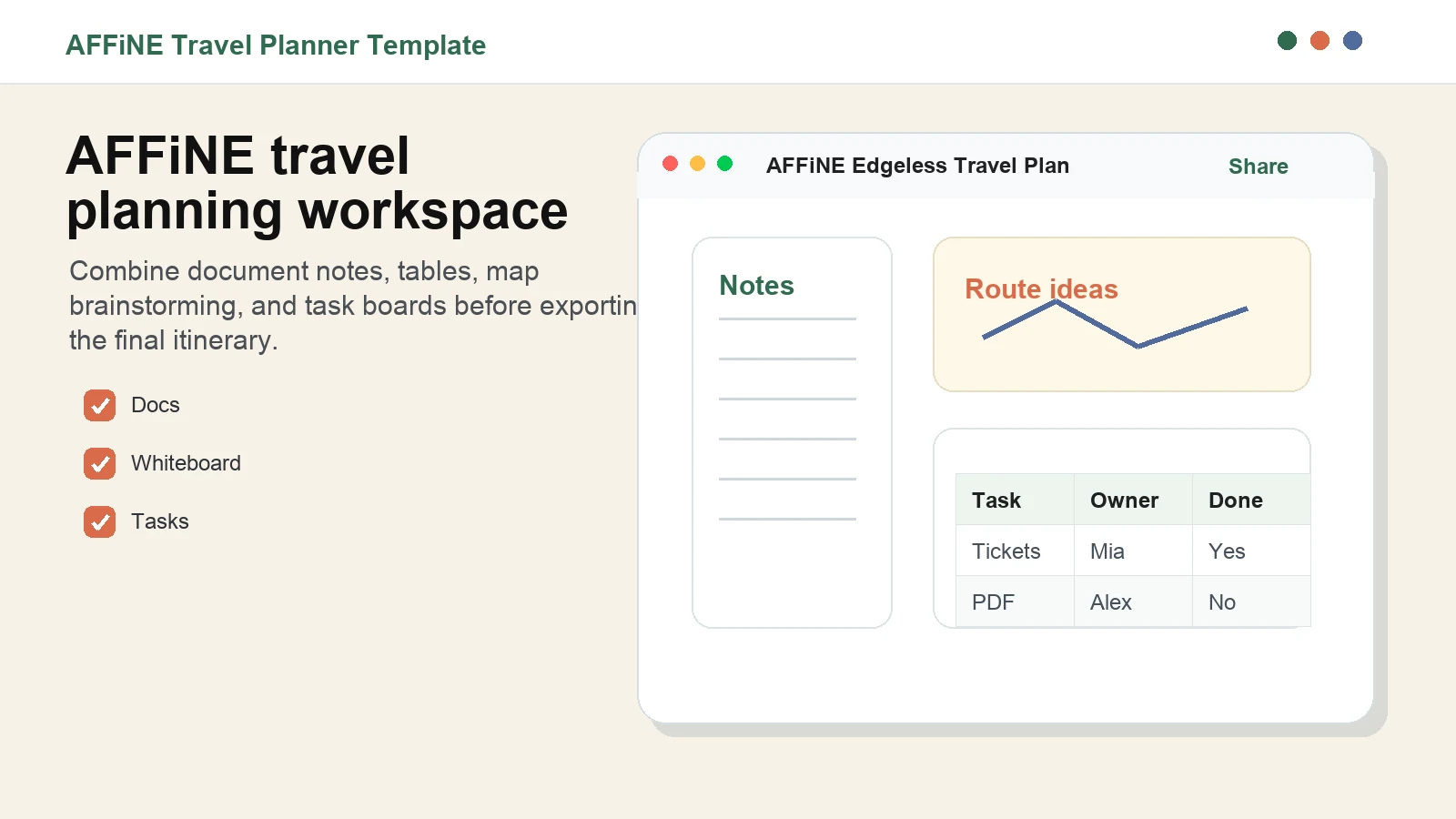
Task: Select the Alex cell
Action: click(x=1133, y=602)
